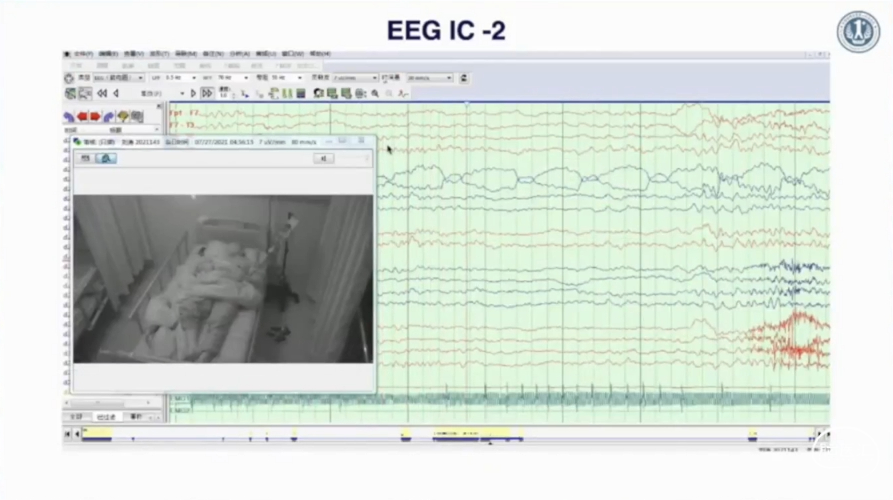Click the icon left of magnifier

pyautogui.click(x=361, y=93)
